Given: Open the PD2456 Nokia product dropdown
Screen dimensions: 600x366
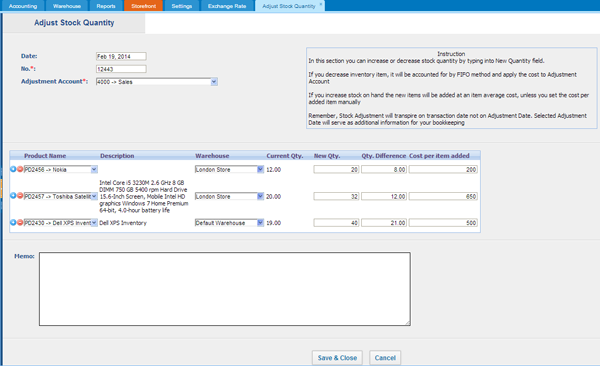Looking at the screenshot, I should click(x=94, y=169).
